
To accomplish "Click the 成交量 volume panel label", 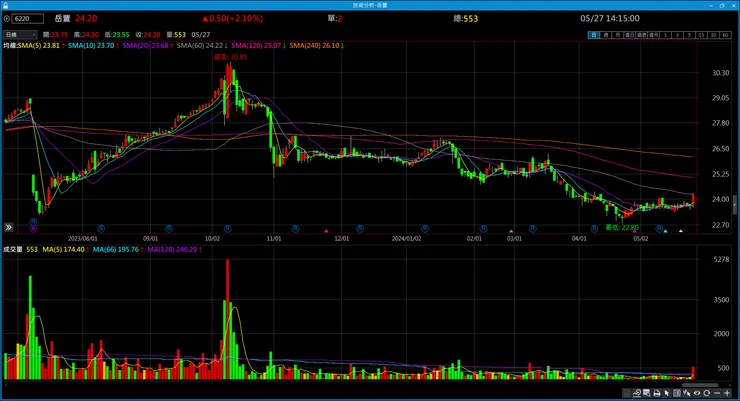I will pos(13,249).
